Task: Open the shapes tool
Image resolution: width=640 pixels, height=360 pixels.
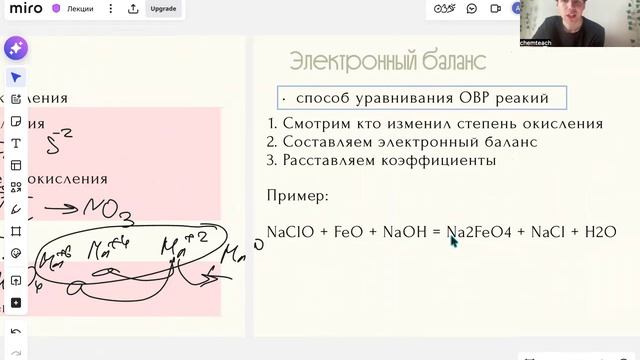Action: 16,187
